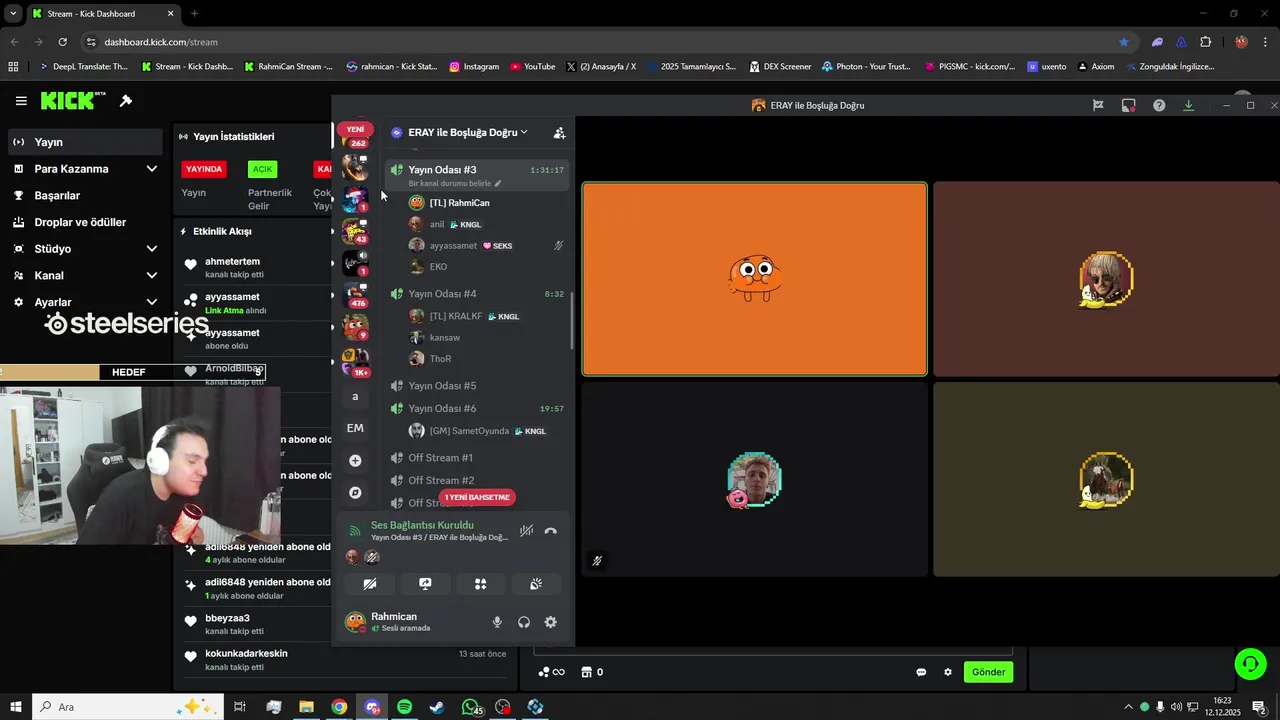1280x720 pixels.
Task: Click the EM server icon
Action: [x=355, y=428]
